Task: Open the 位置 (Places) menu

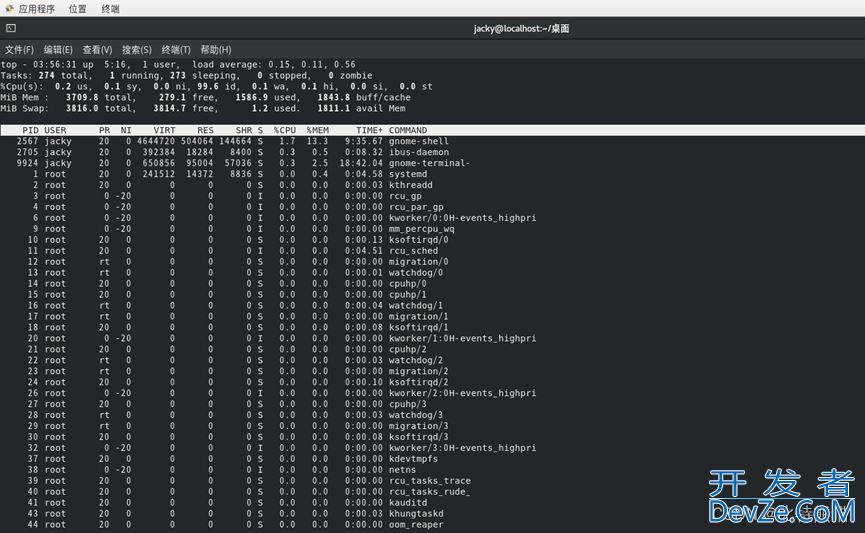Action: (x=77, y=9)
